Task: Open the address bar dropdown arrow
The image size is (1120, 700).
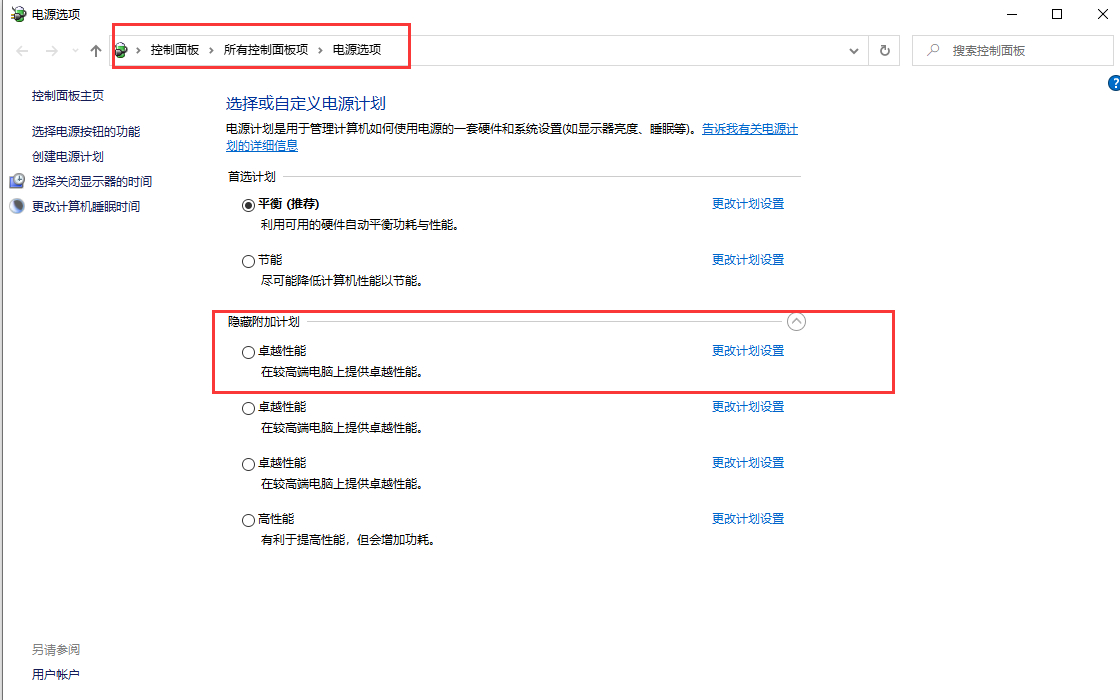Action: click(853, 50)
